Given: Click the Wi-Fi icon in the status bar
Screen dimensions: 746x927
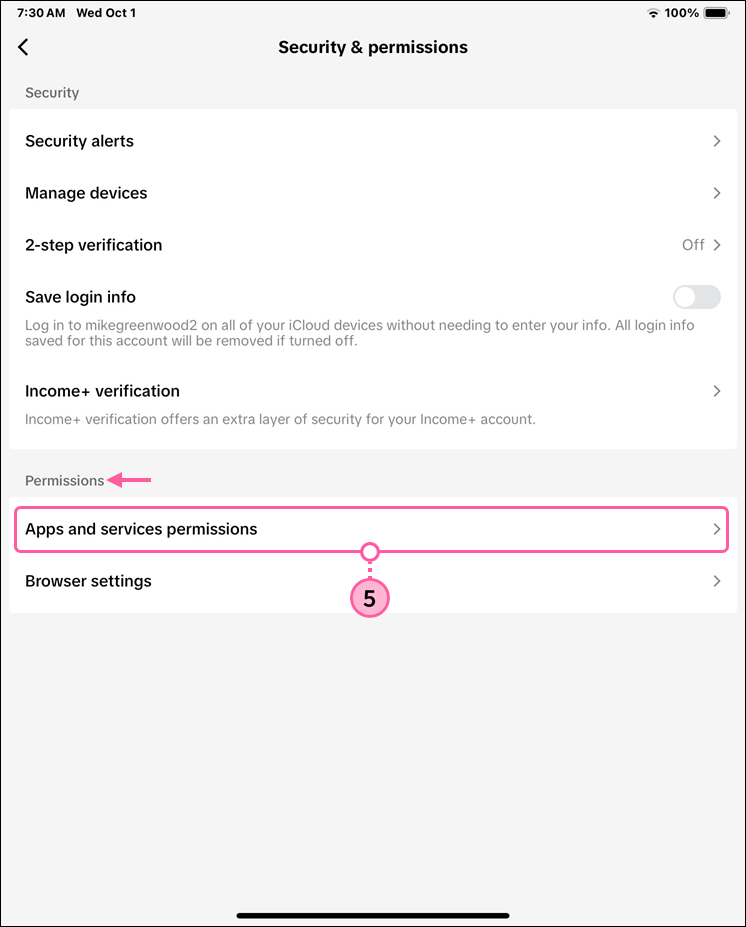Looking at the screenshot, I should pyautogui.click(x=653, y=13).
